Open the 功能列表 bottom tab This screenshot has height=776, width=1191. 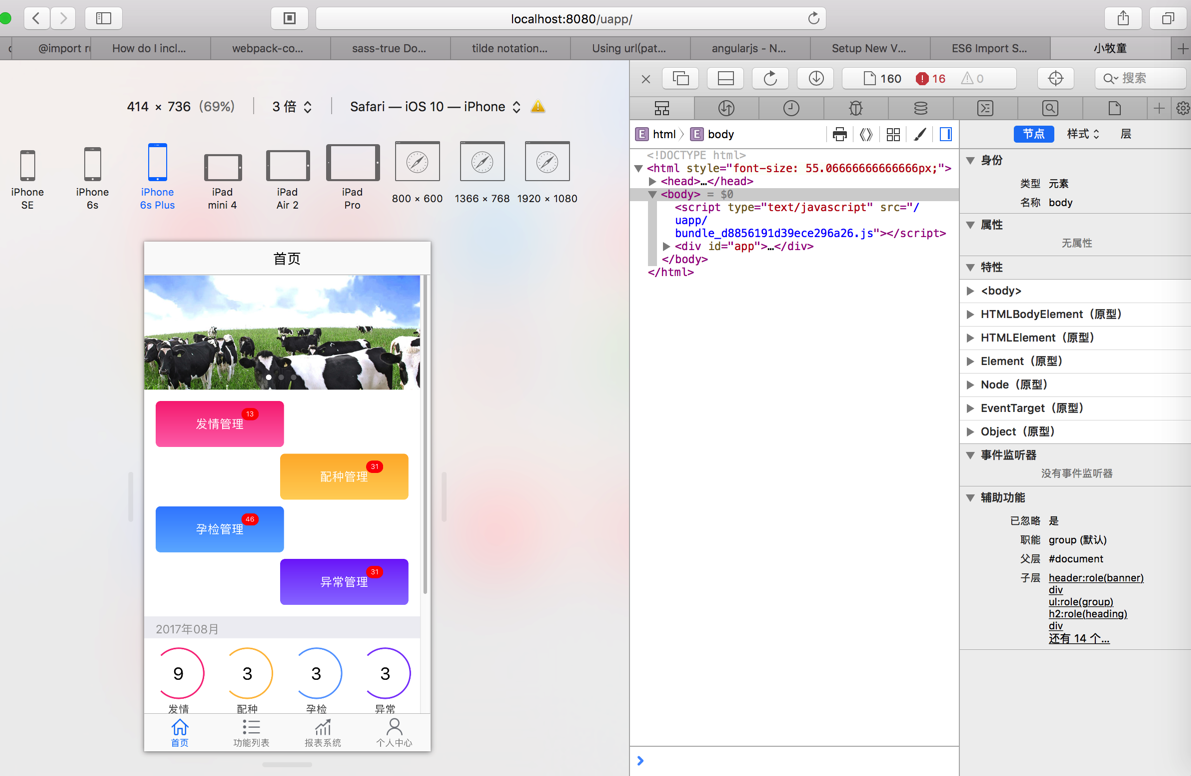[251, 733]
